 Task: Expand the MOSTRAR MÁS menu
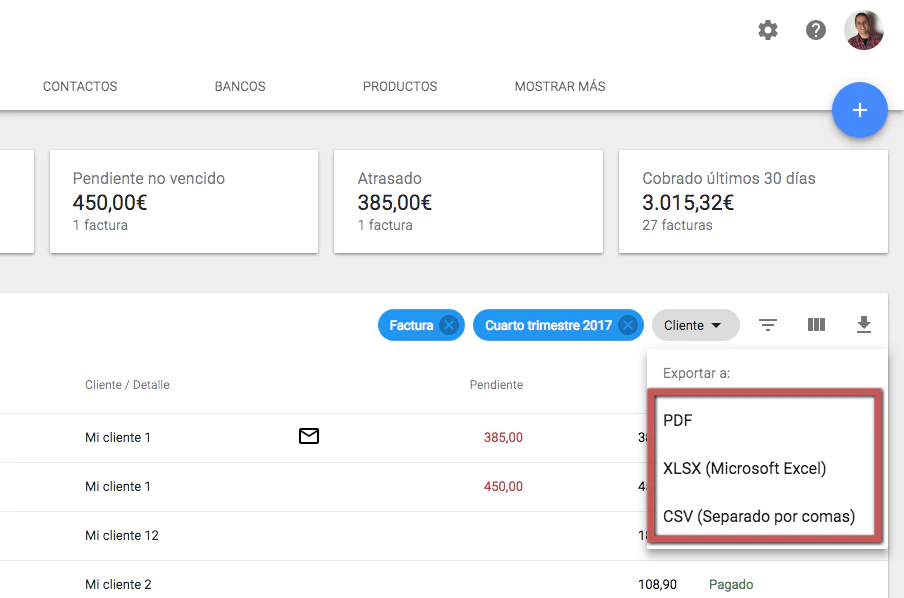pyautogui.click(x=560, y=86)
